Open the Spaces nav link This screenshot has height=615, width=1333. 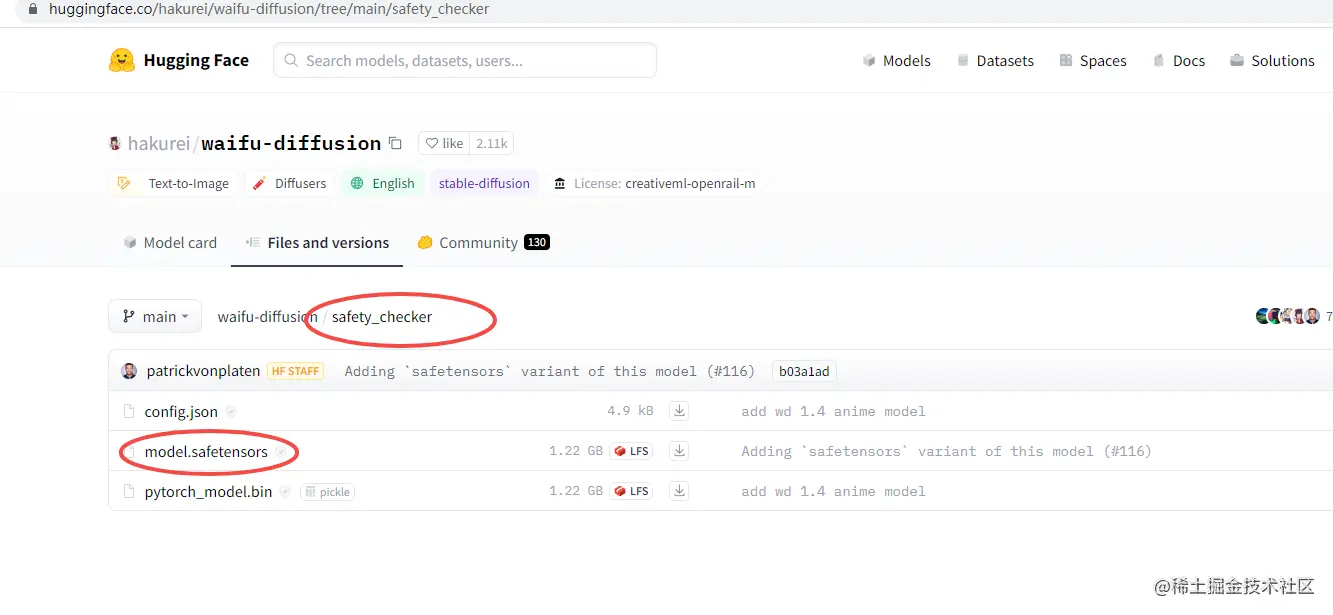point(1093,61)
